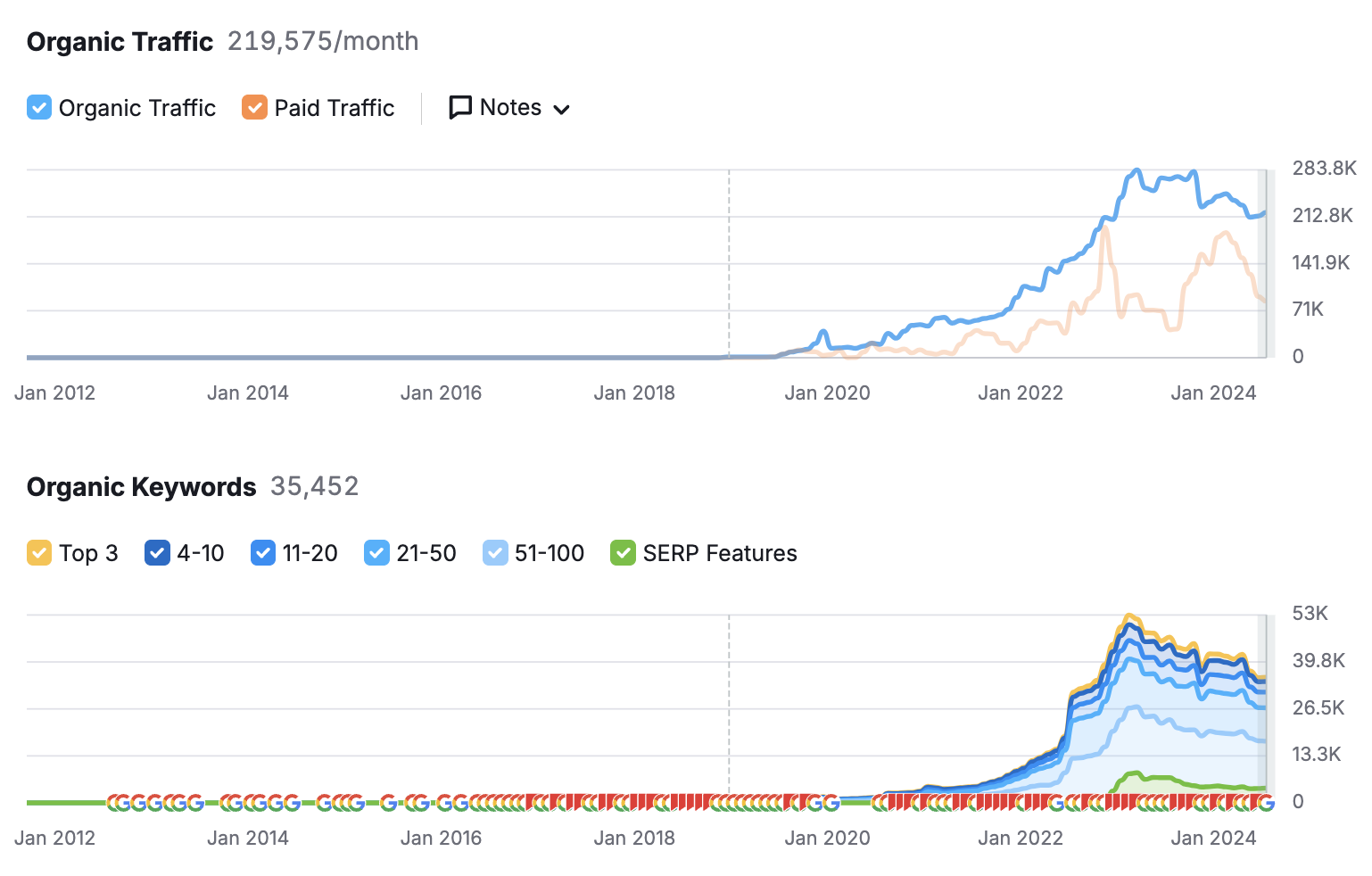The width and height of the screenshot is (1372, 876).
Task: Disable the SERP Features checkbox
Action: coord(623,553)
